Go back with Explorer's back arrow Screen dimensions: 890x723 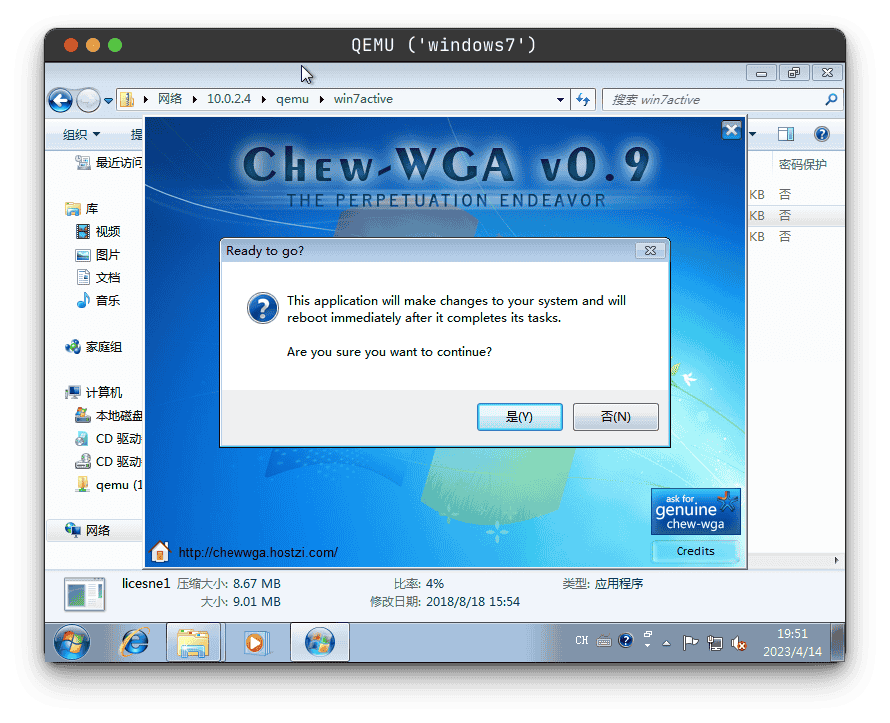[x=61, y=100]
